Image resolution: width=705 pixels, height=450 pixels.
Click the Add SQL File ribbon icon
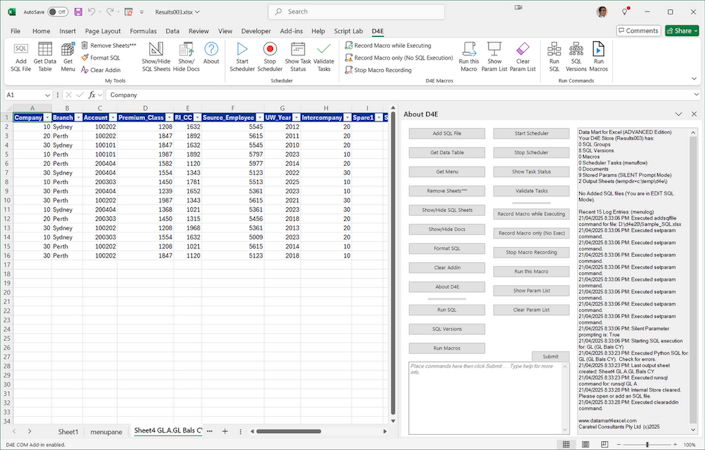(21, 57)
